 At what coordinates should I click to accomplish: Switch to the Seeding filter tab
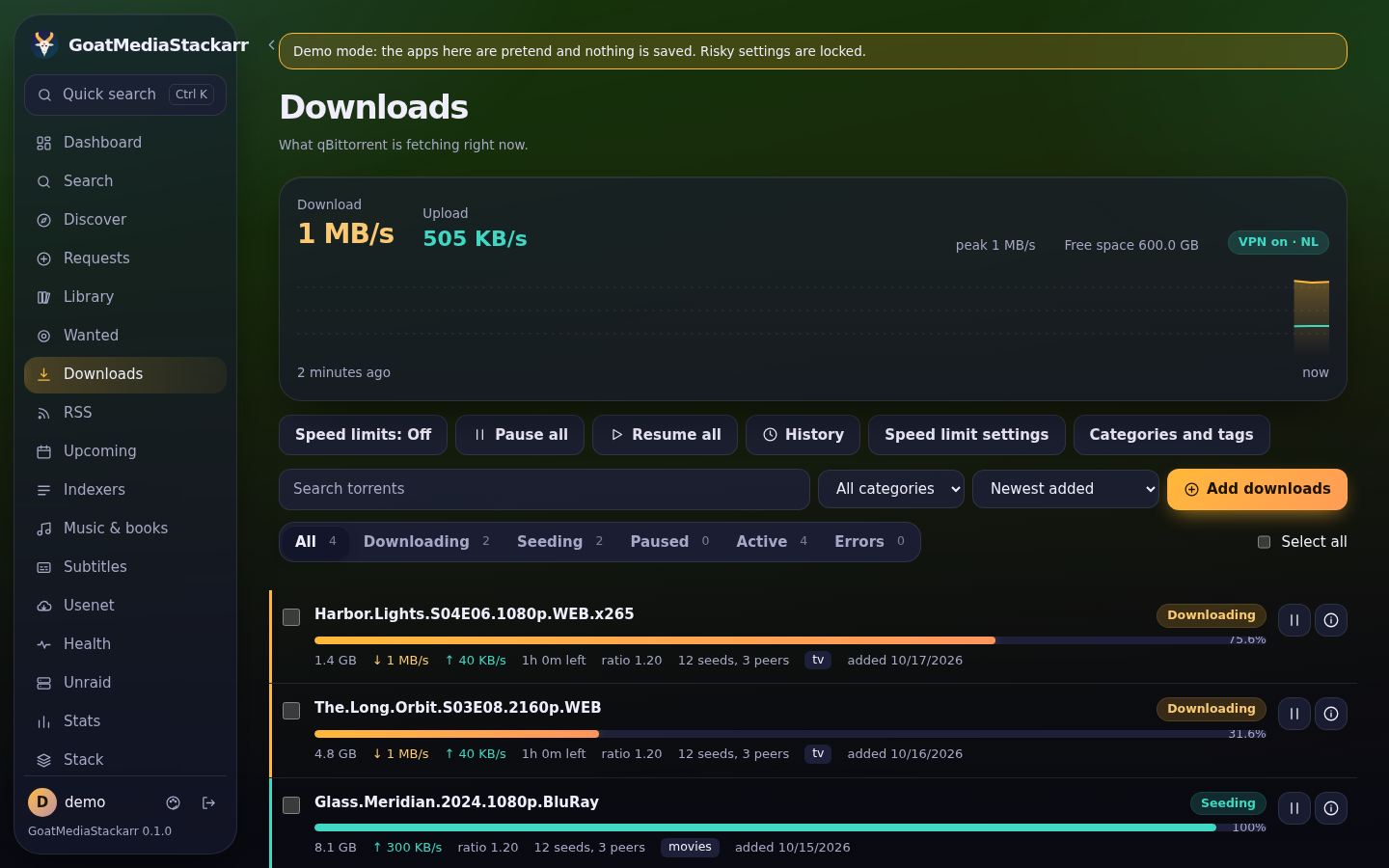pos(559,542)
